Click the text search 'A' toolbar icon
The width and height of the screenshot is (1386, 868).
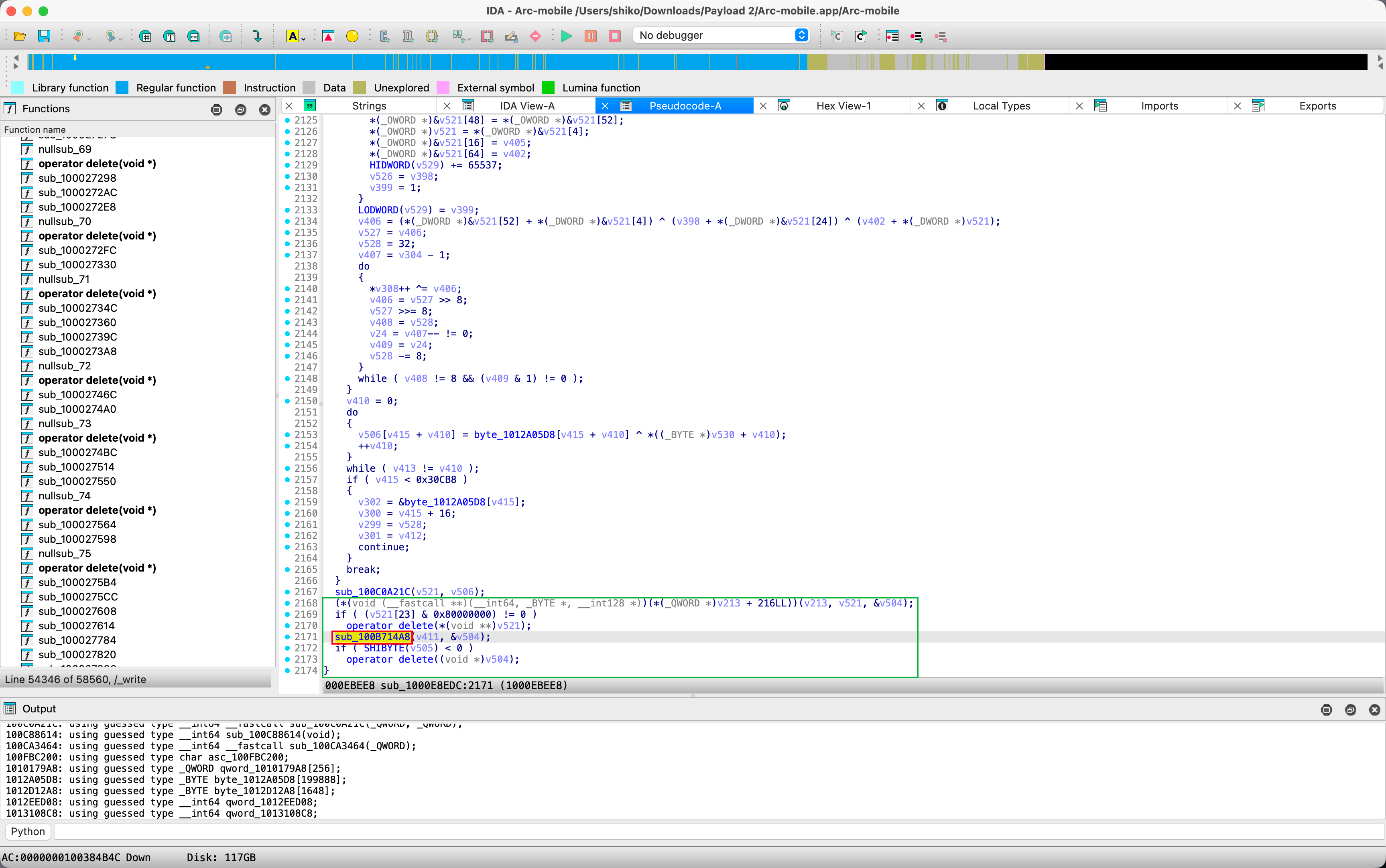[x=292, y=36]
